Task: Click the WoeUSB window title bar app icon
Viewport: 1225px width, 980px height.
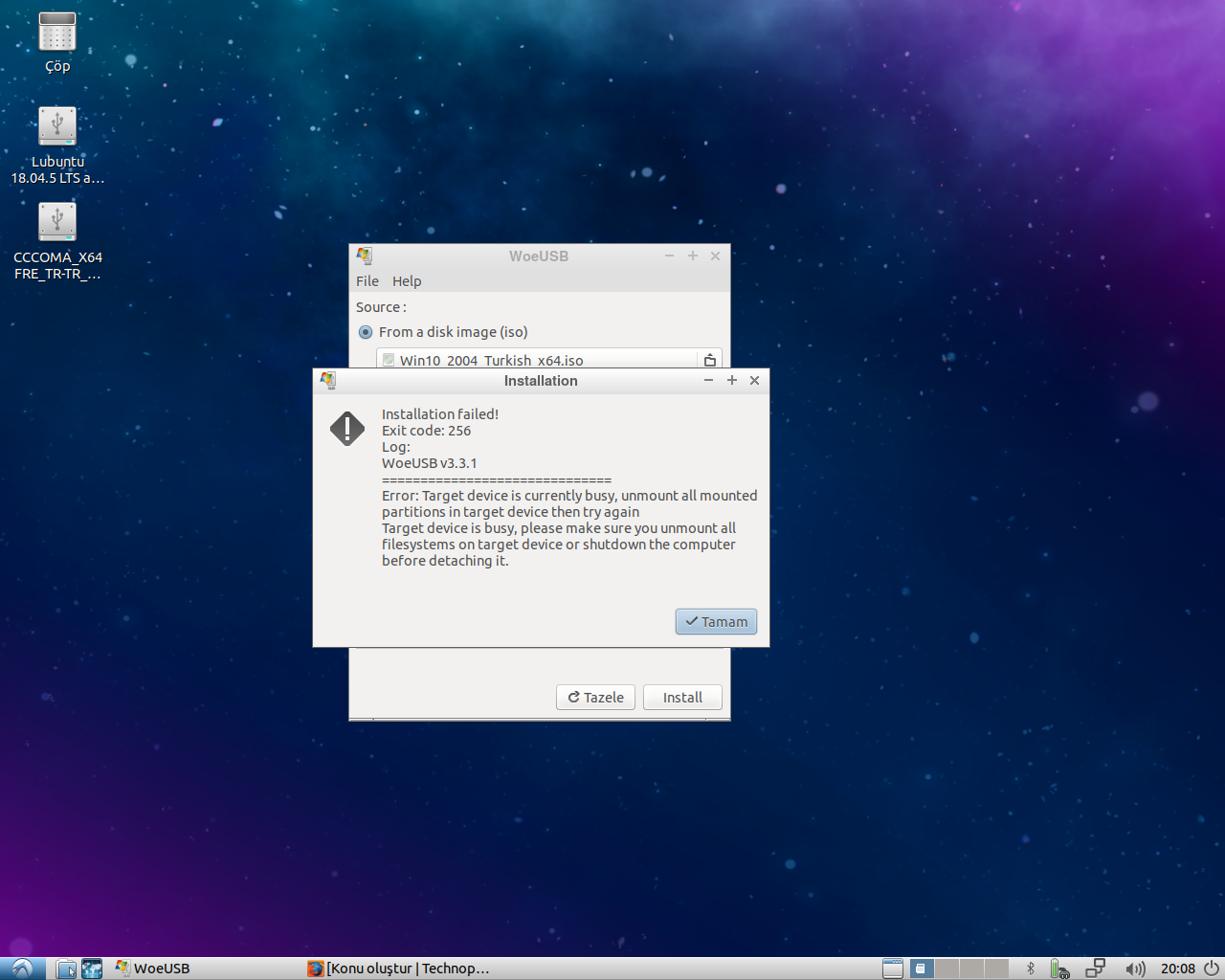Action: (x=365, y=256)
